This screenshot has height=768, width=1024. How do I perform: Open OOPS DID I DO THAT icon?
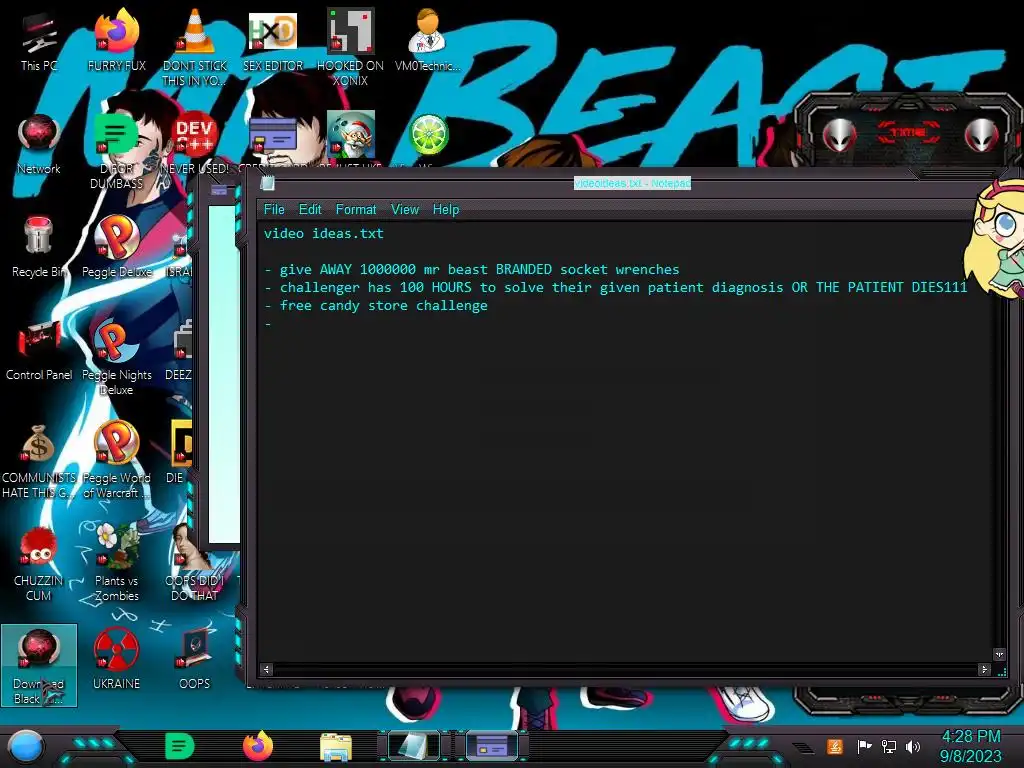coord(194,563)
